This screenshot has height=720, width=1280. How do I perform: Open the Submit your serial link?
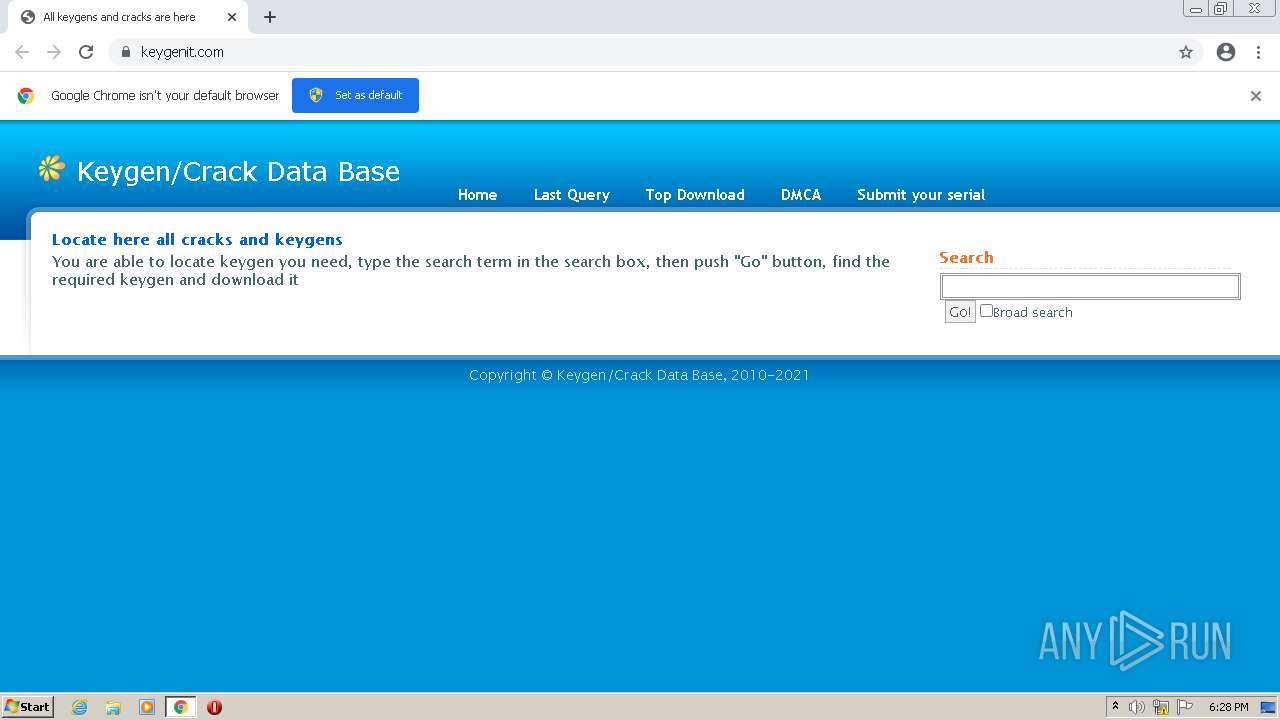921,195
